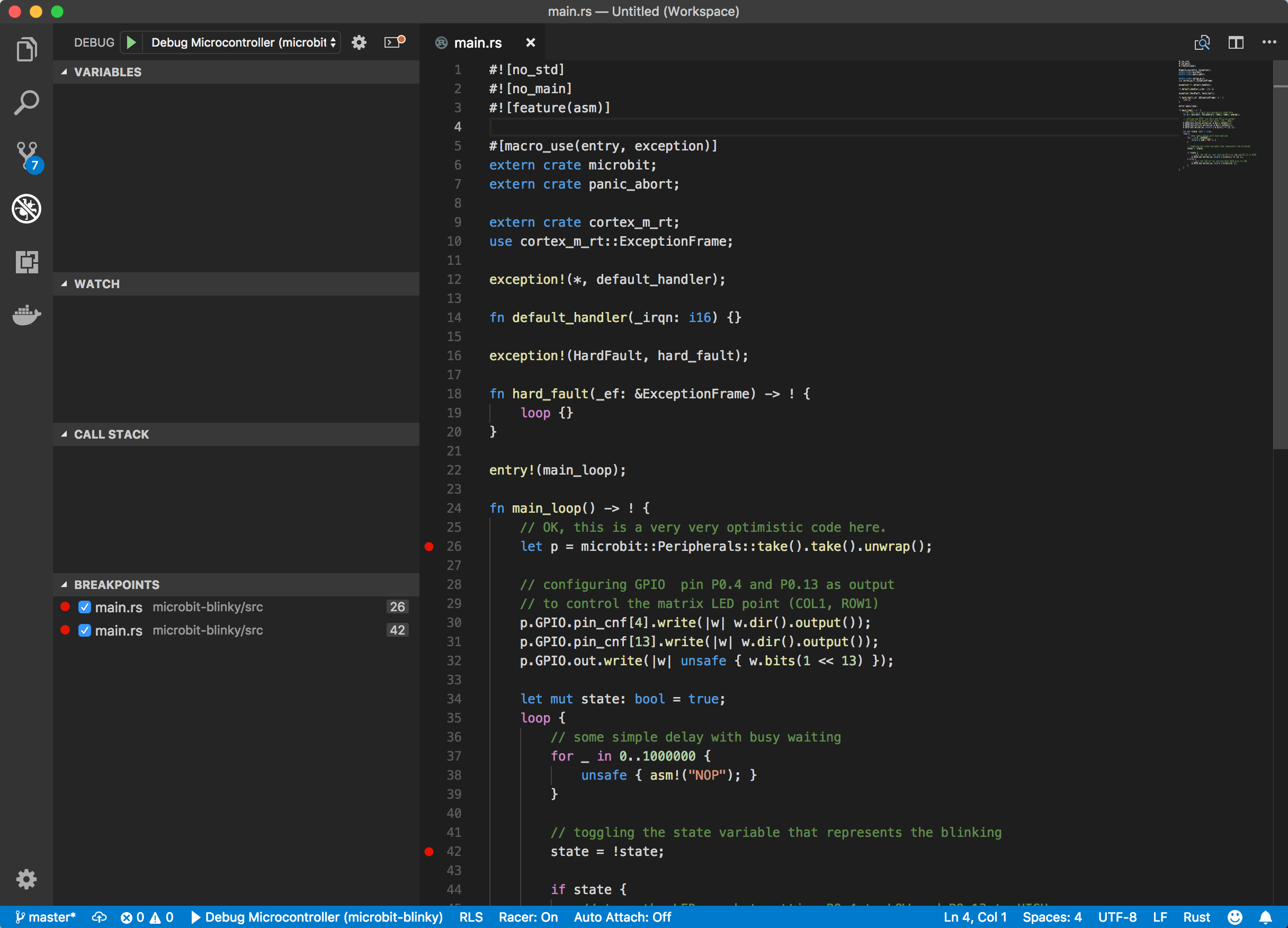The width and height of the screenshot is (1288, 928).
Task: Open Source Control view with 7 changes
Action: [28, 156]
